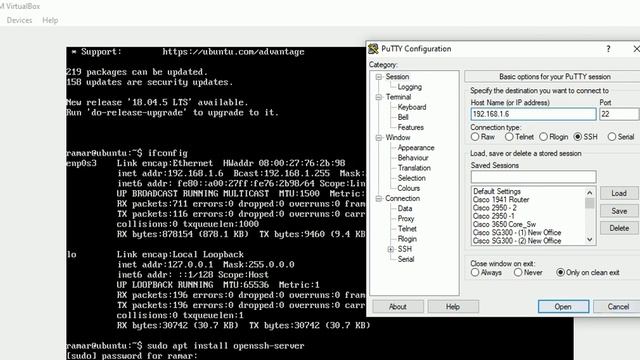This screenshot has height=360, width=640.
Task: Click the Port input field
Action: coord(619,114)
